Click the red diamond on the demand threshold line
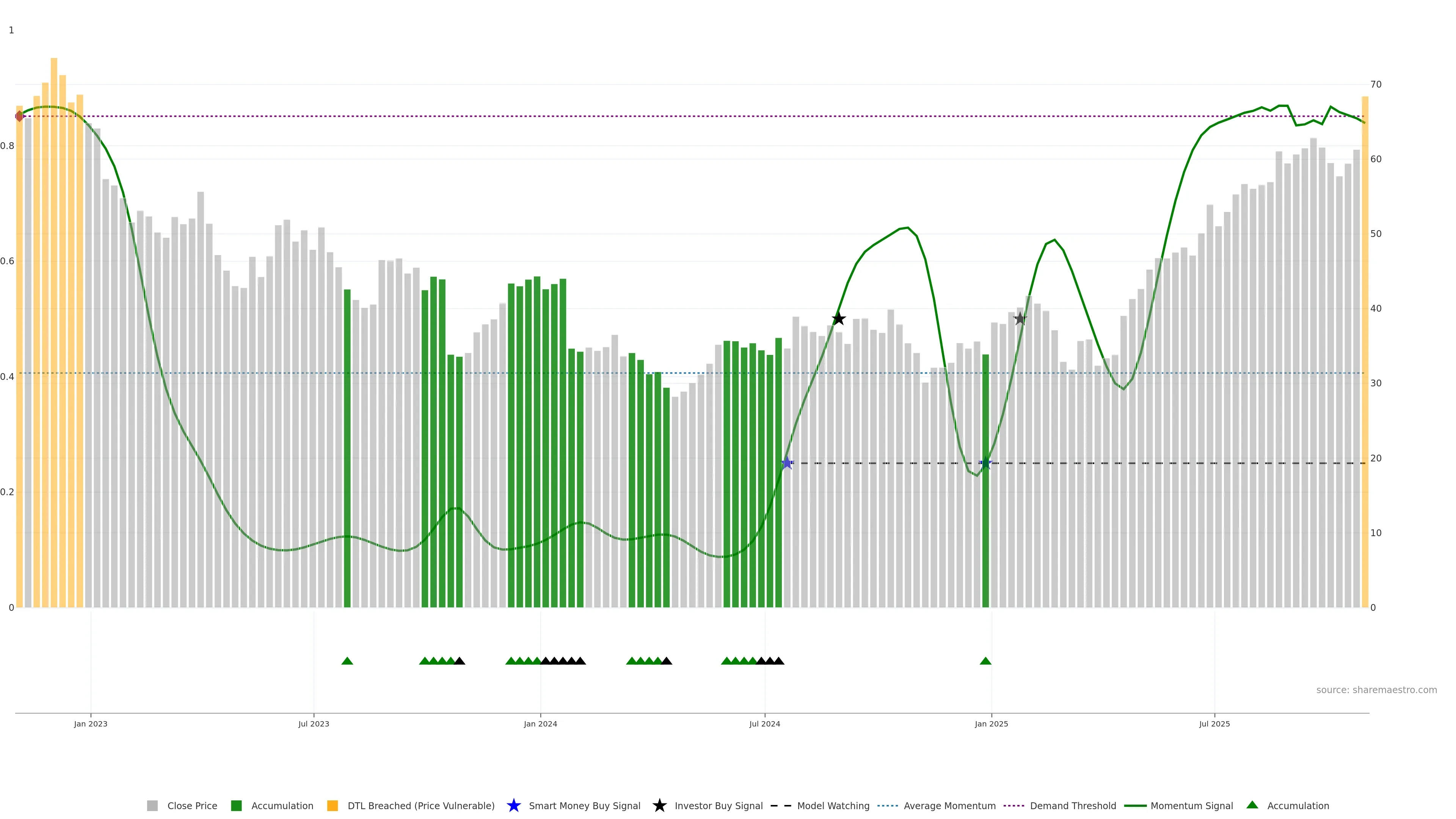The height and width of the screenshot is (819, 1456). pyautogui.click(x=20, y=116)
